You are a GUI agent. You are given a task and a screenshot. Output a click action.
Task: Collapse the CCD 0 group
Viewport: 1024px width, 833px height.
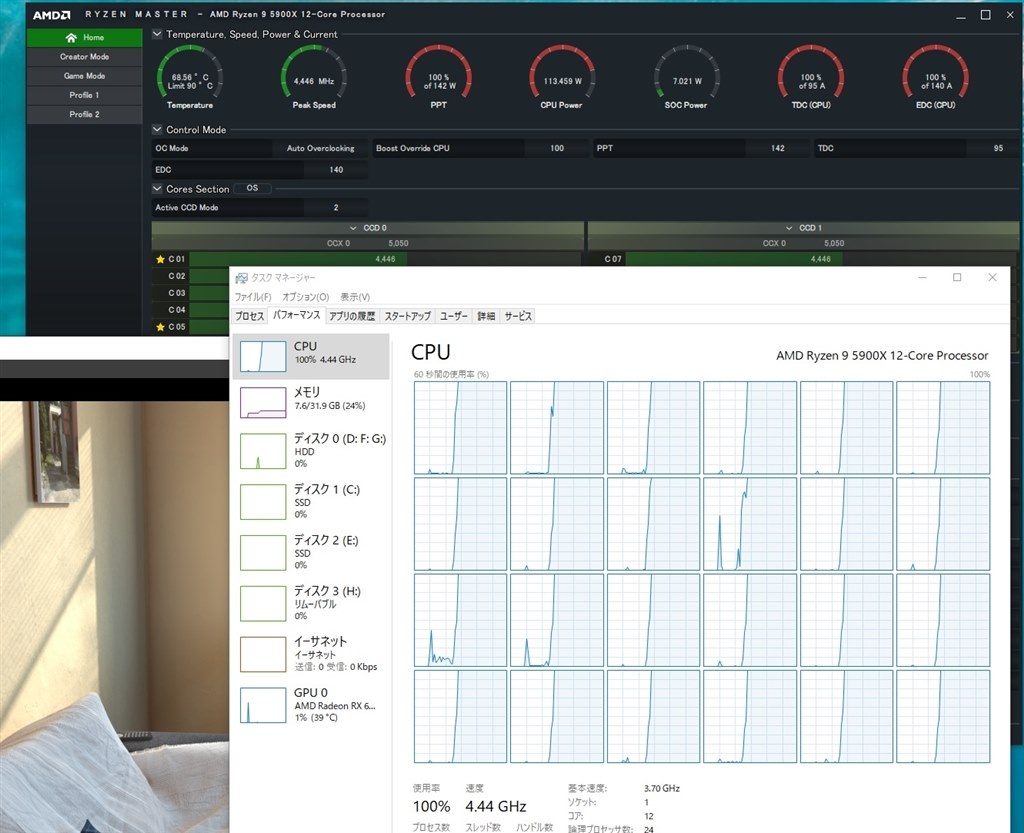(x=353, y=228)
